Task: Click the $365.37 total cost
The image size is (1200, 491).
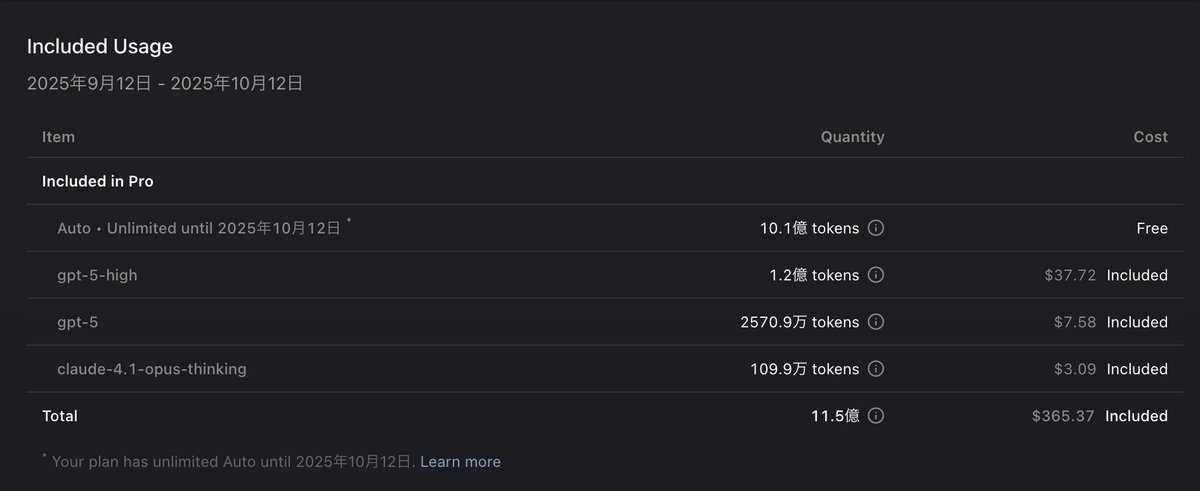Action: pyautogui.click(x=1063, y=416)
